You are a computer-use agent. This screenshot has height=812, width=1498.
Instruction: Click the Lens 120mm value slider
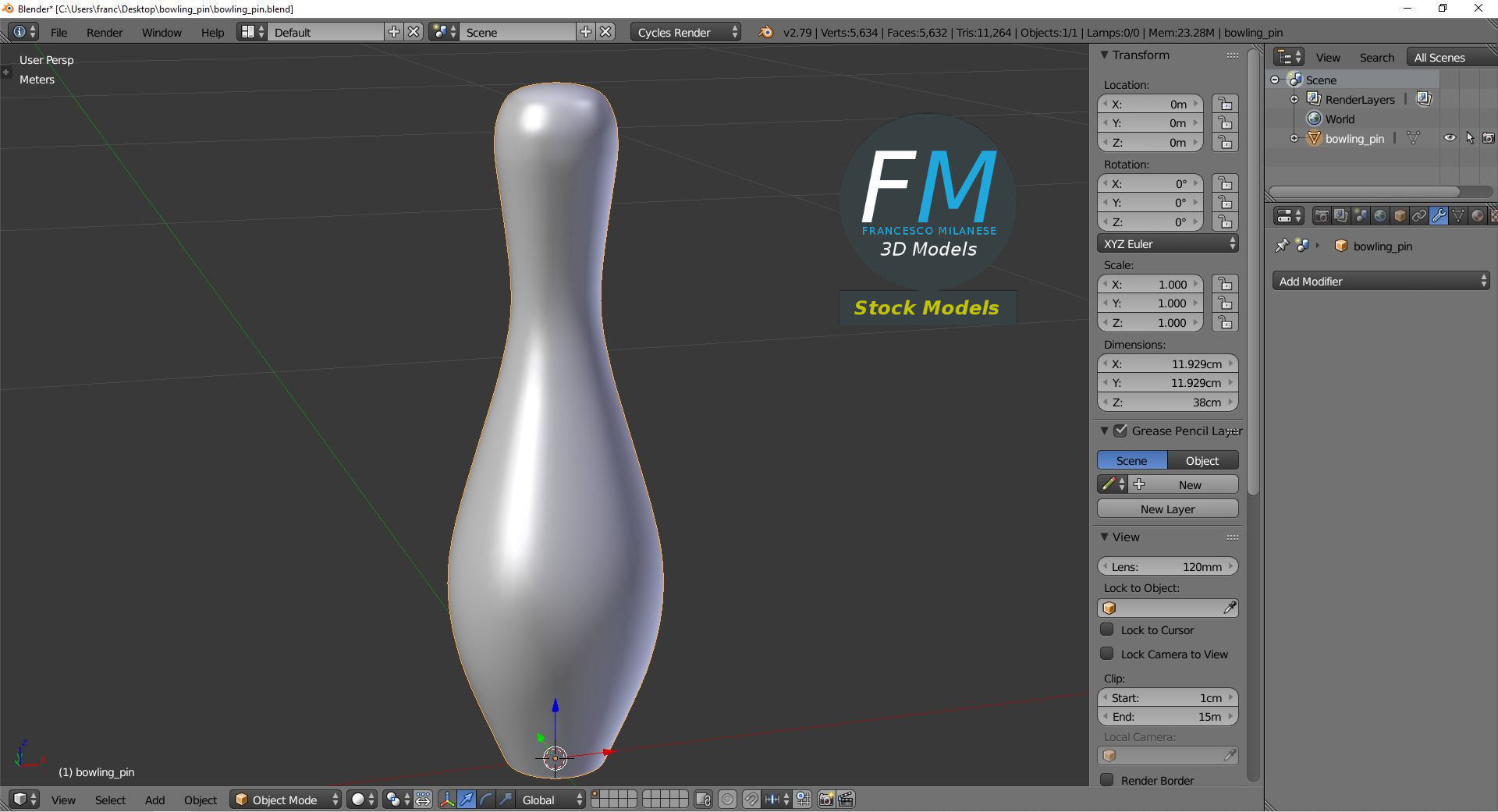(x=1167, y=566)
